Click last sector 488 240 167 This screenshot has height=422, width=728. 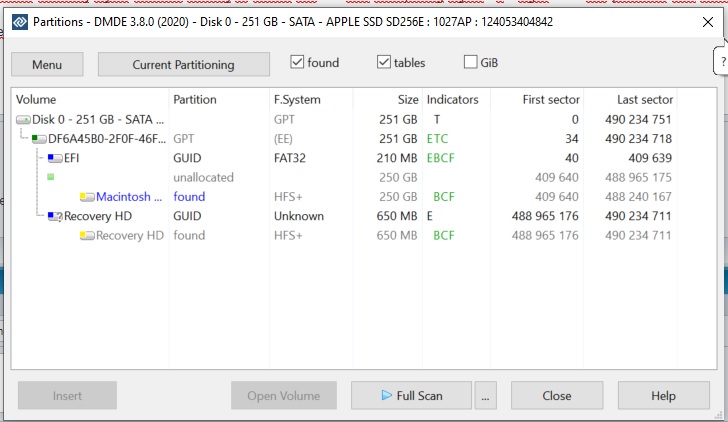(638, 197)
